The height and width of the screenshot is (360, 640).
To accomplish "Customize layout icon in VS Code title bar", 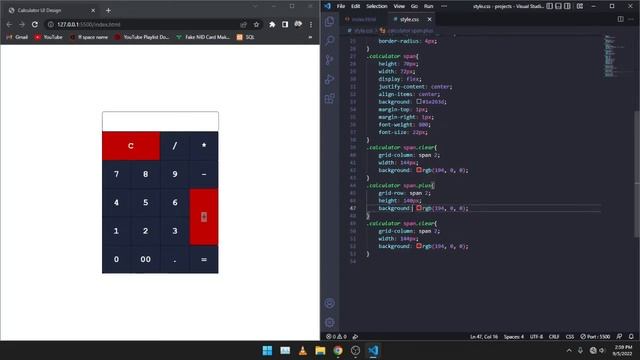I will [x=580, y=6].
